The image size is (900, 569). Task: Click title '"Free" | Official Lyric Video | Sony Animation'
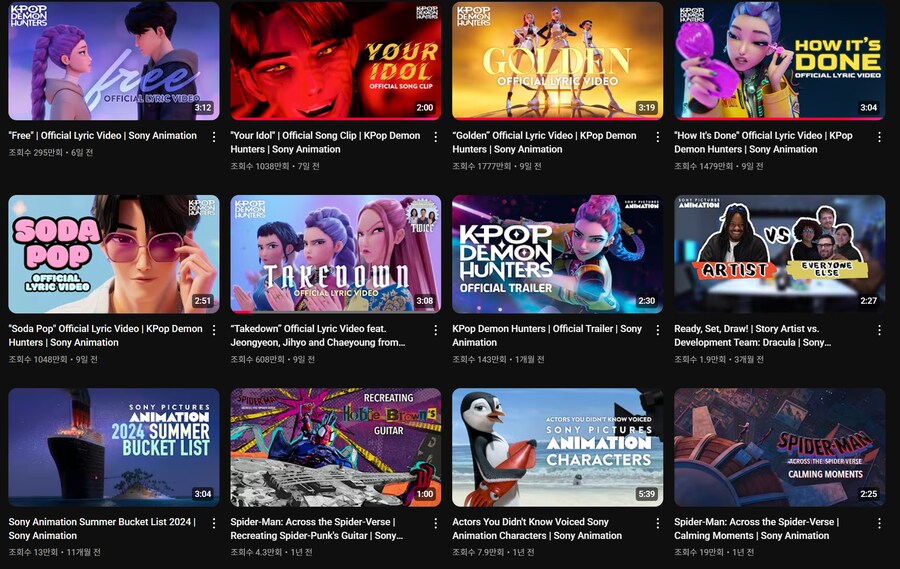point(103,136)
